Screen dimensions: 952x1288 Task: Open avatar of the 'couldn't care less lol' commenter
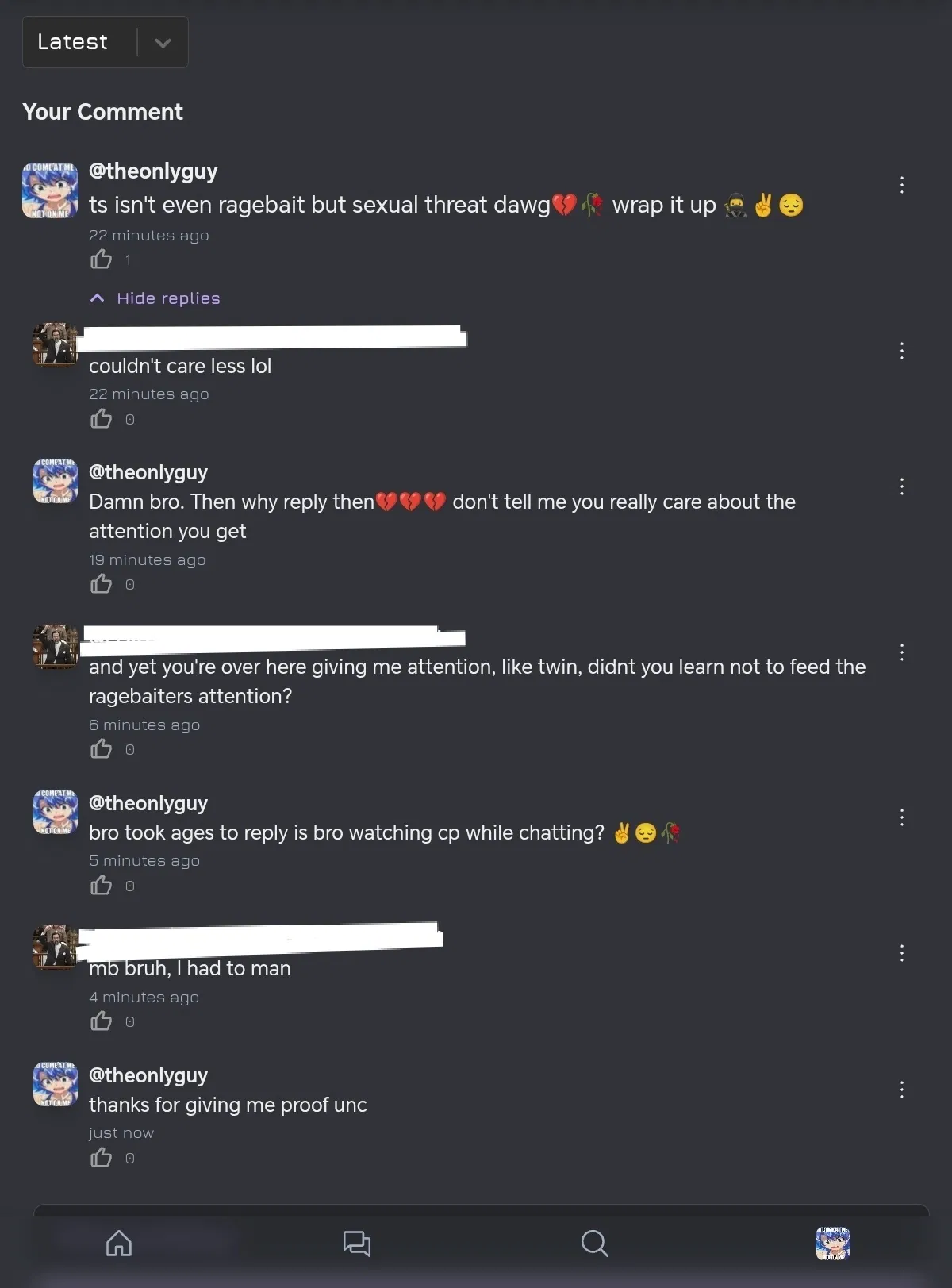56,344
